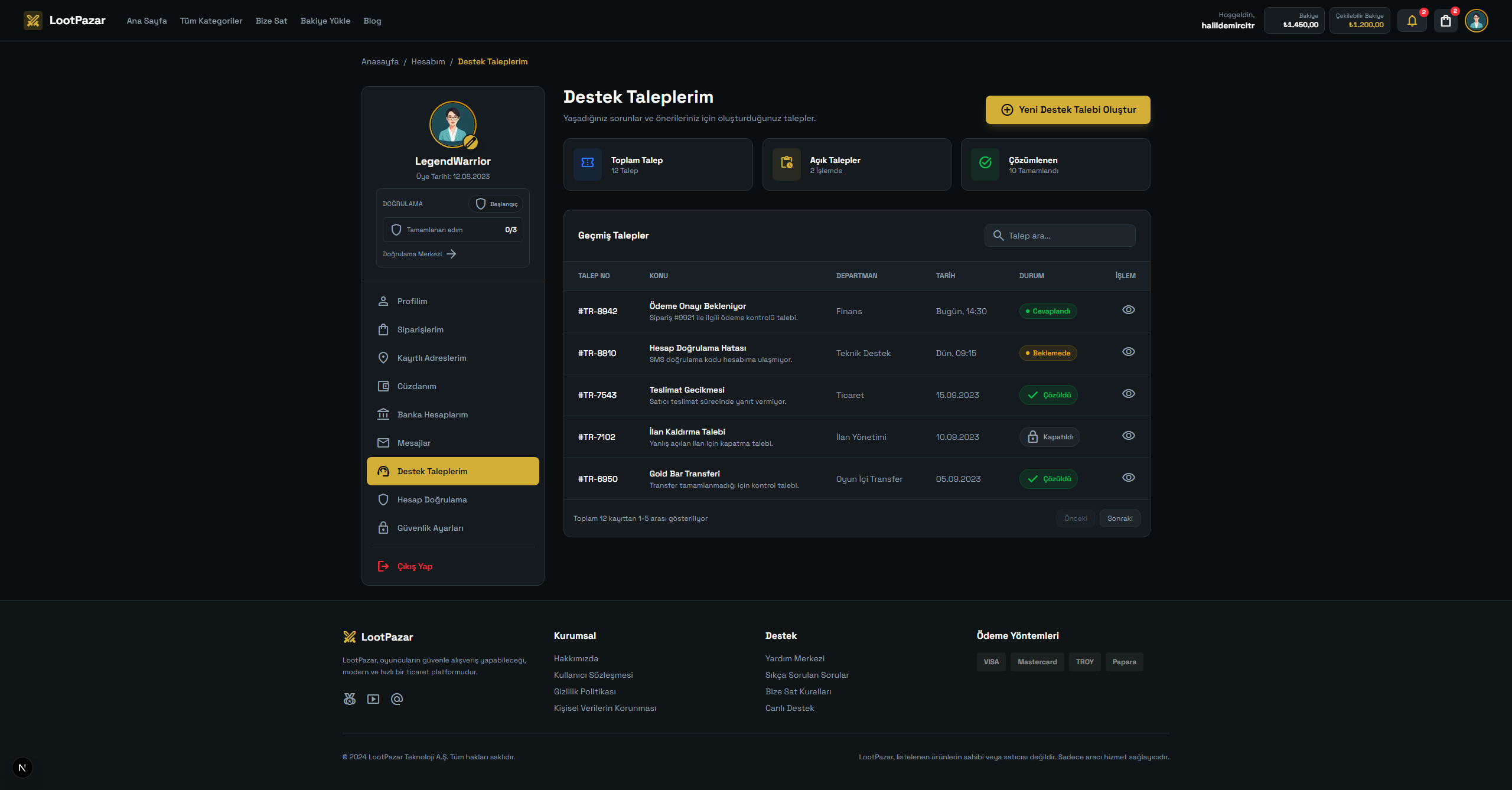Click the Tamamlanan adım progress indicator
This screenshot has height=790, width=1512.
pos(452,230)
